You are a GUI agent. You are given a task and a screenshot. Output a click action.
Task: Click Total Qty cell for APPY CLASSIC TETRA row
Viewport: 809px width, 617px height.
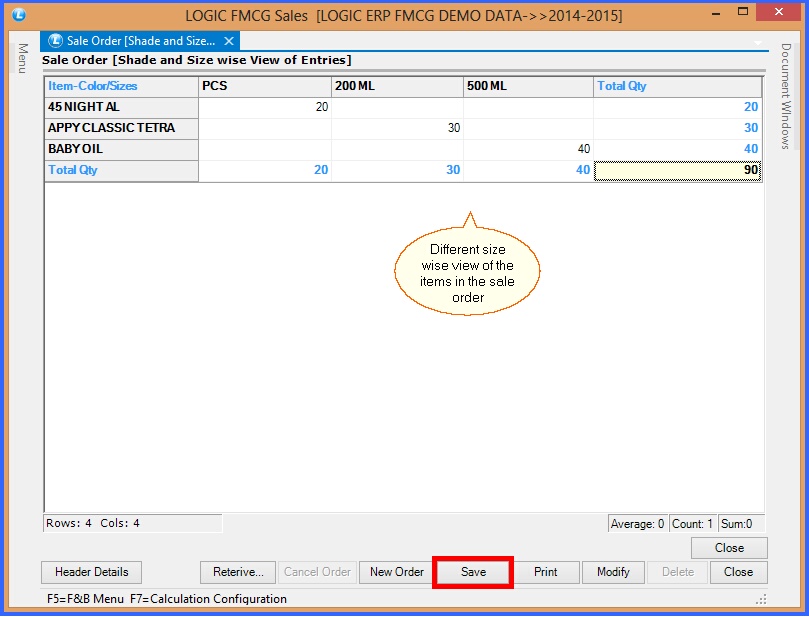(677, 128)
